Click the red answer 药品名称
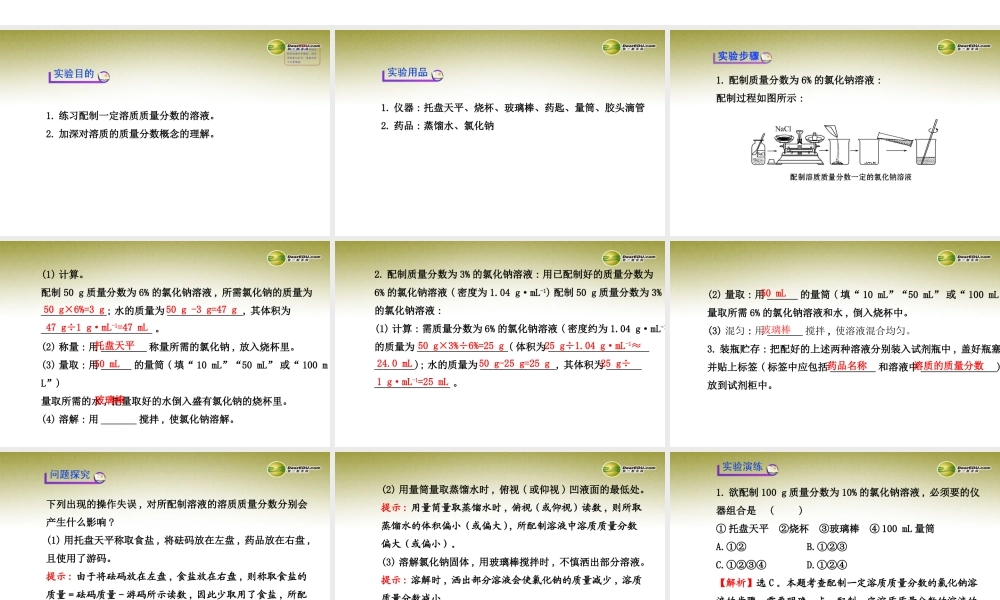This screenshot has width=1000, height=600. pos(848,365)
